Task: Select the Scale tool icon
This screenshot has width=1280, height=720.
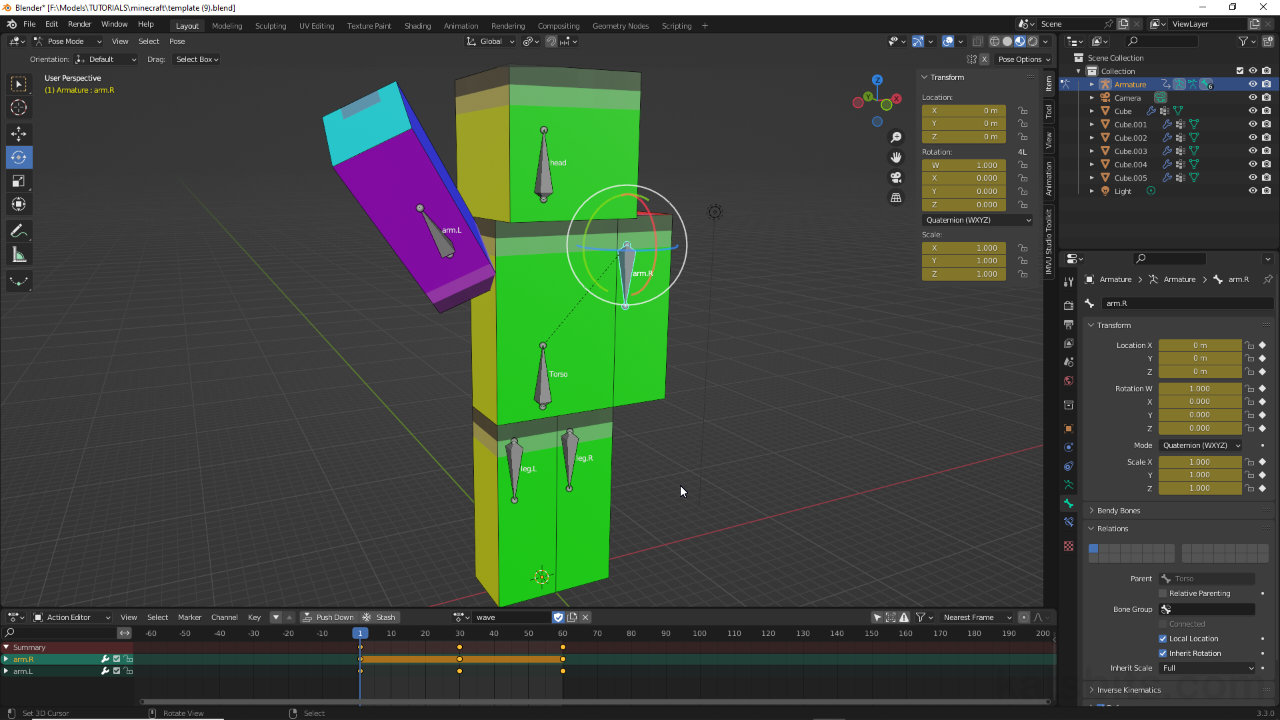Action: 19,181
